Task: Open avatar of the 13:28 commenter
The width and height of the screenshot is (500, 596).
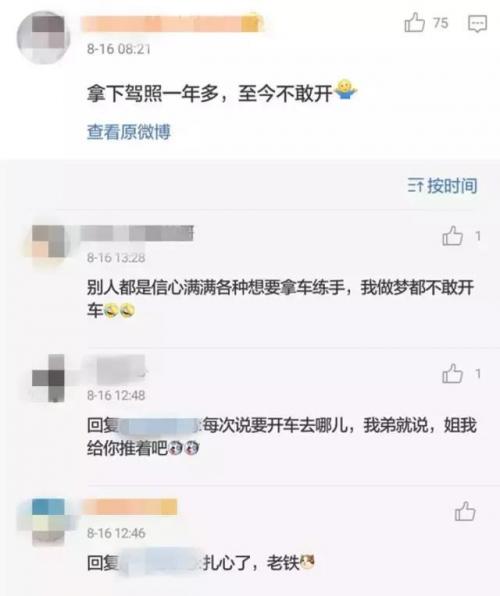Action: tap(48, 241)
